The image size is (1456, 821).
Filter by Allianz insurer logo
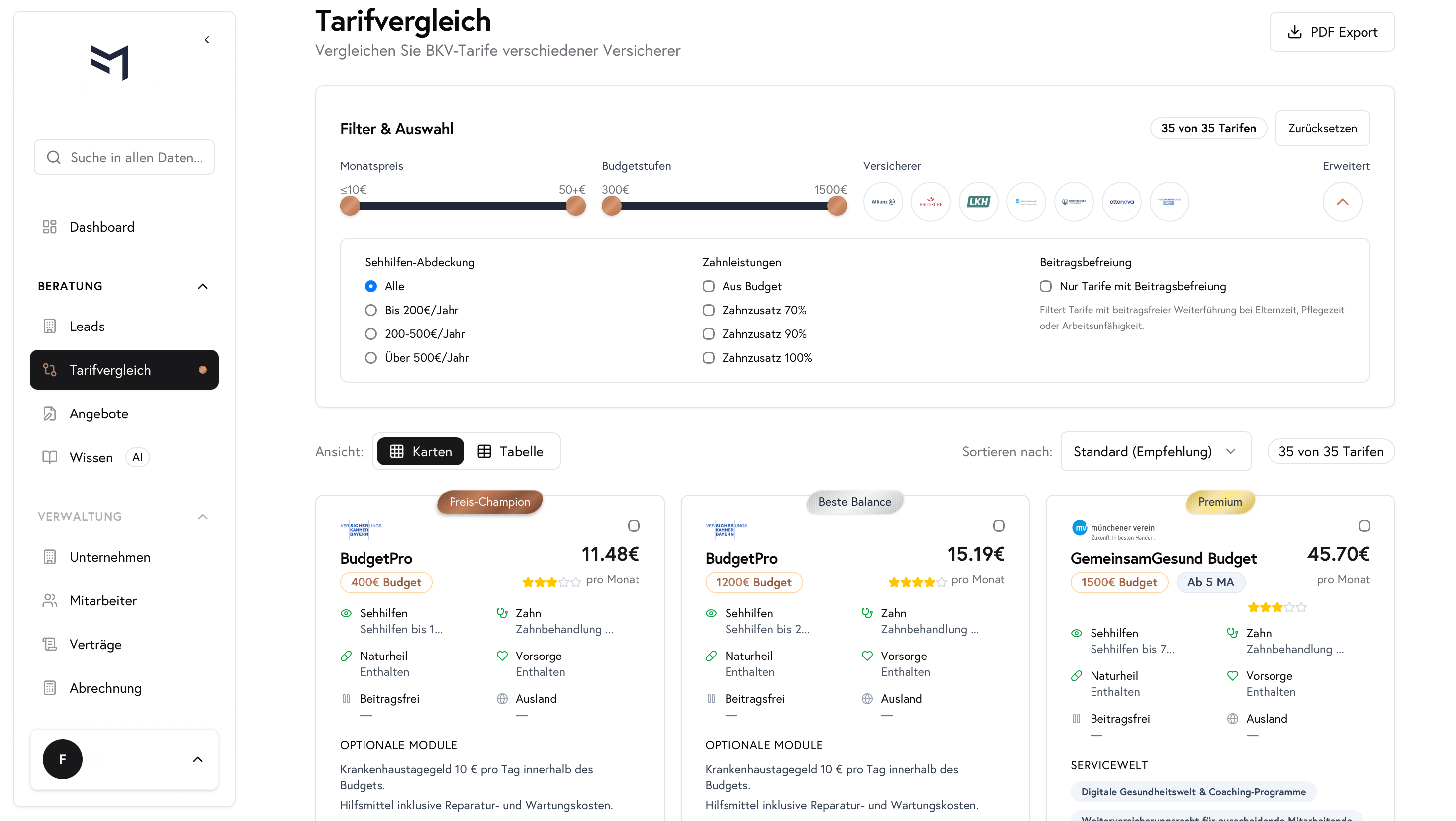(882, 202)
